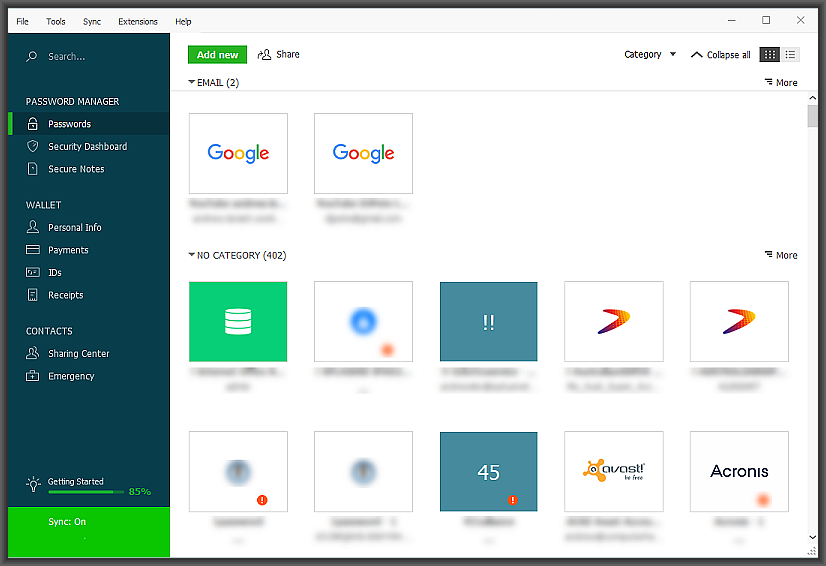826x566 pixels.
Task: Click Secure Notes label
Action: (x=76, y=169)
